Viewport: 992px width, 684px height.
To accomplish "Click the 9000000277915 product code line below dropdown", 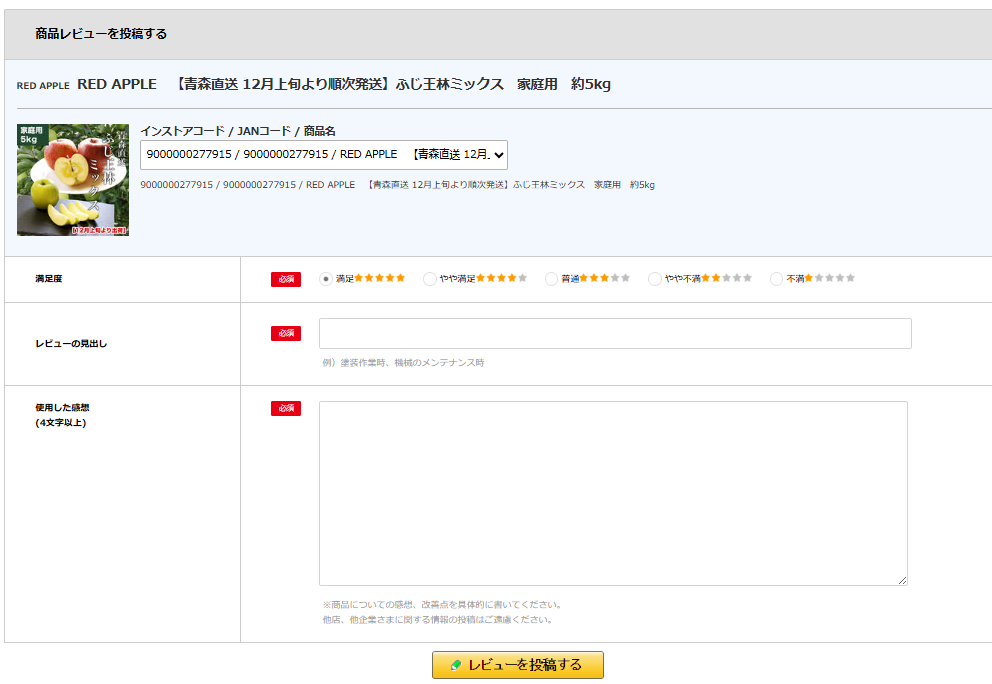I will pyautogui.click(x=397, y=185).
